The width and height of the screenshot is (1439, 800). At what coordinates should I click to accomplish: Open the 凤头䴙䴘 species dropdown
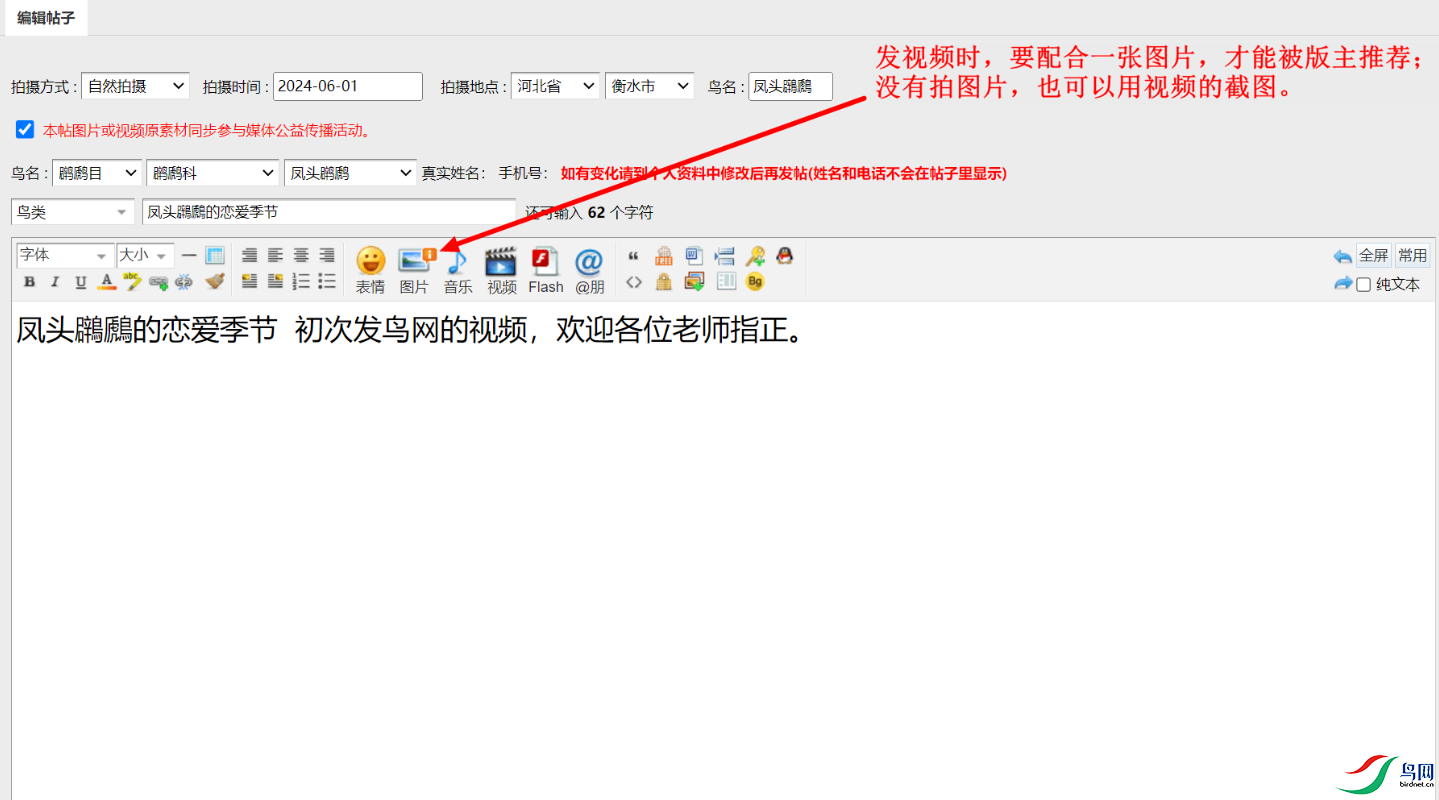click(x=350, y=173)
